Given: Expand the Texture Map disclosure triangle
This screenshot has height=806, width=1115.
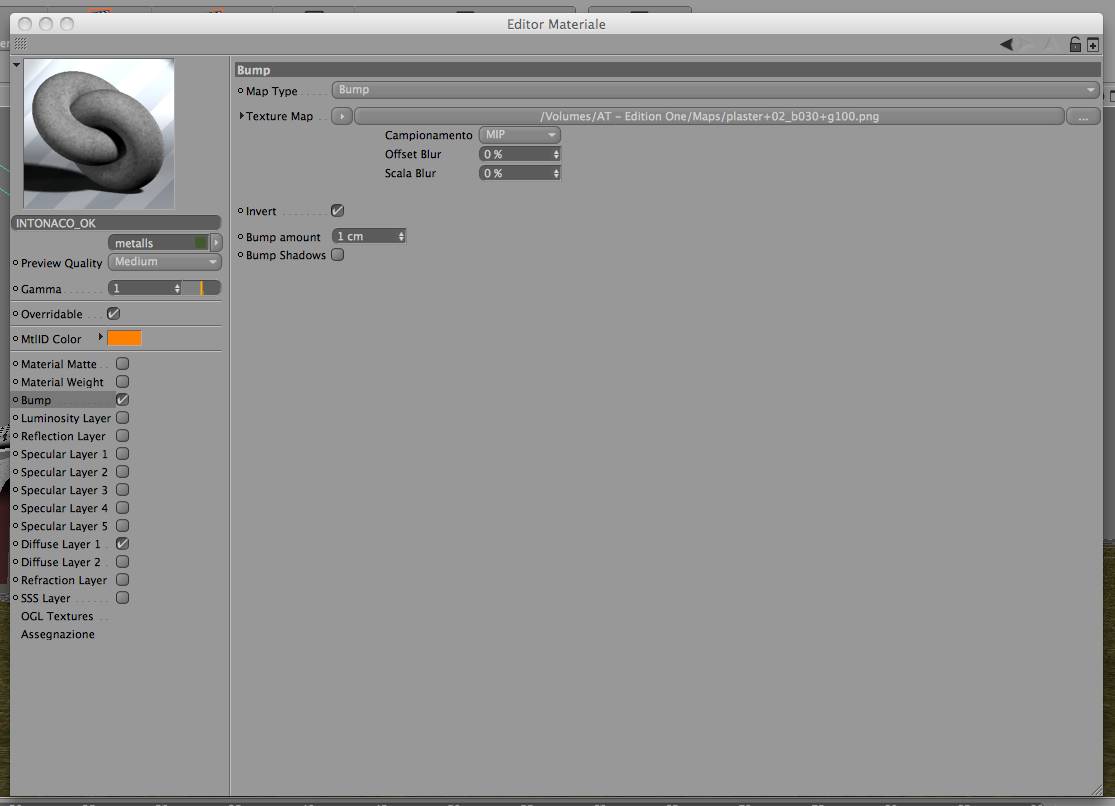Looking at the screenshot, I should (242, 115).
